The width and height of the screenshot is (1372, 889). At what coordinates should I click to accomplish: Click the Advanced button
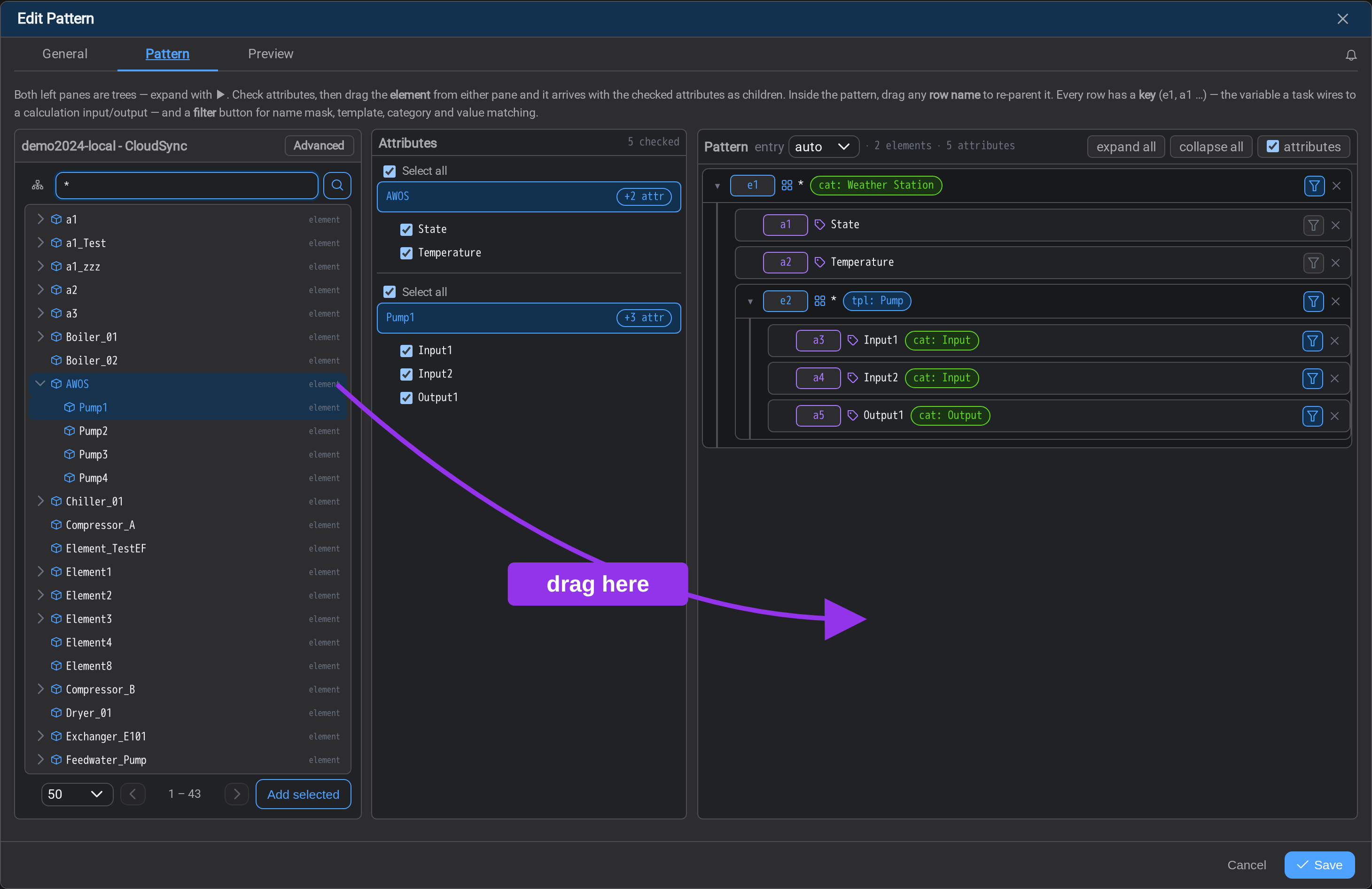coord(319,145)
